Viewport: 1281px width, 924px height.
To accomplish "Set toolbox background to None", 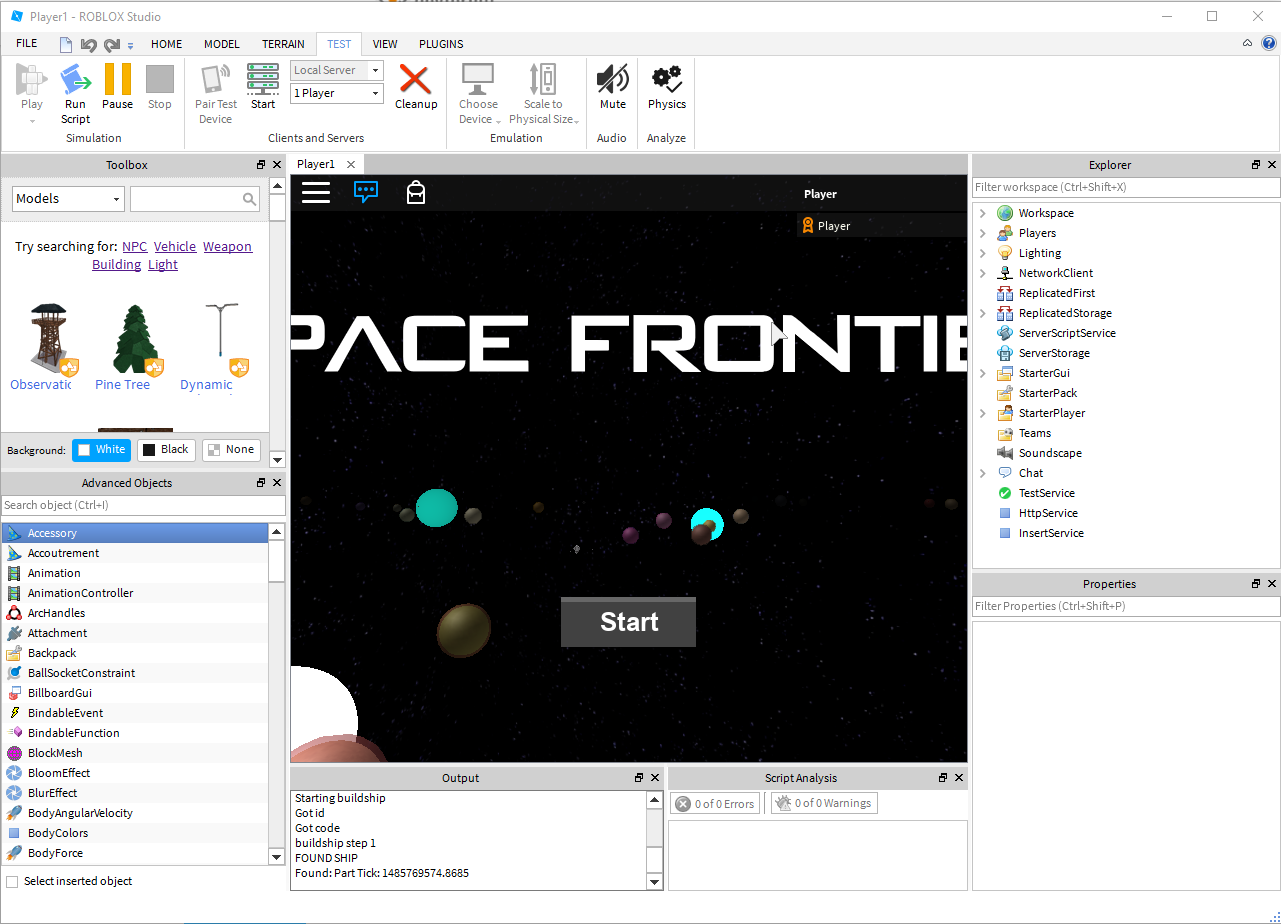I will 231,450.
